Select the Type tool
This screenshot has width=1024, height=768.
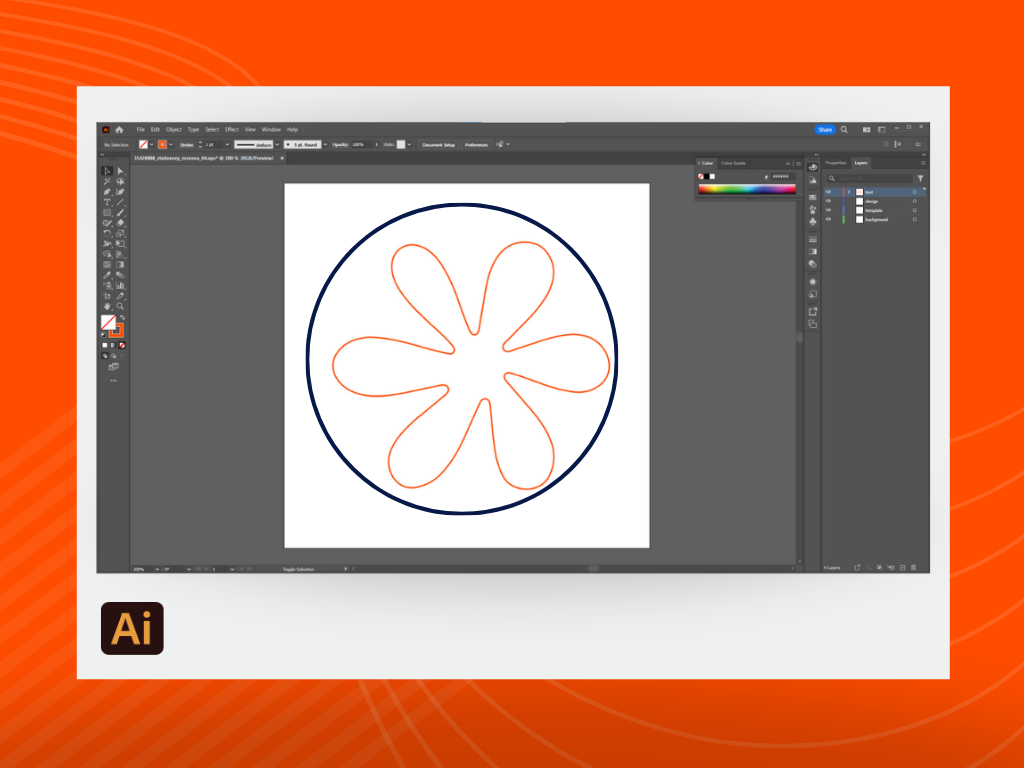pos(107,202)
